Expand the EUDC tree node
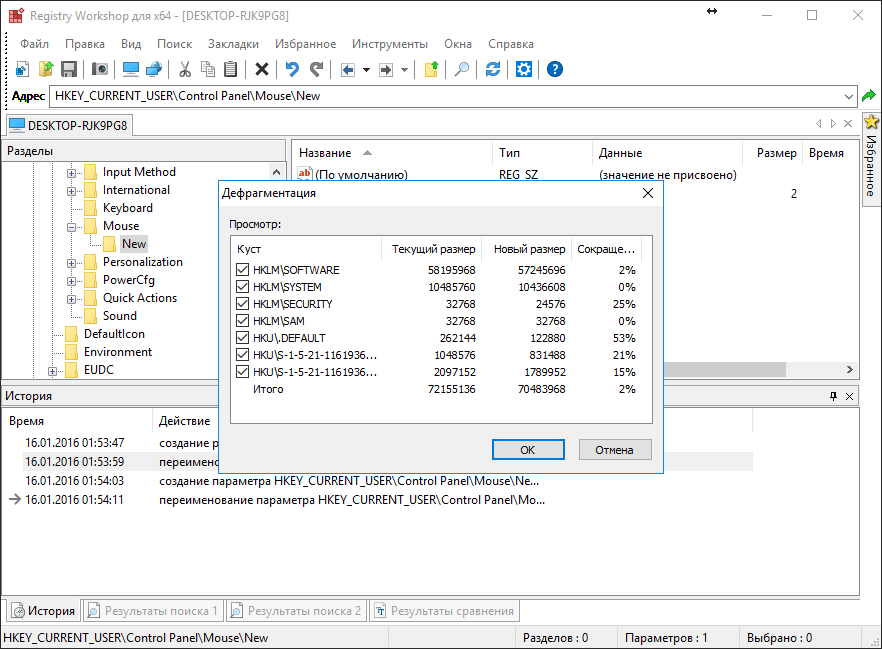This screenshot has height=649, width=882. [x=52, y=371]
